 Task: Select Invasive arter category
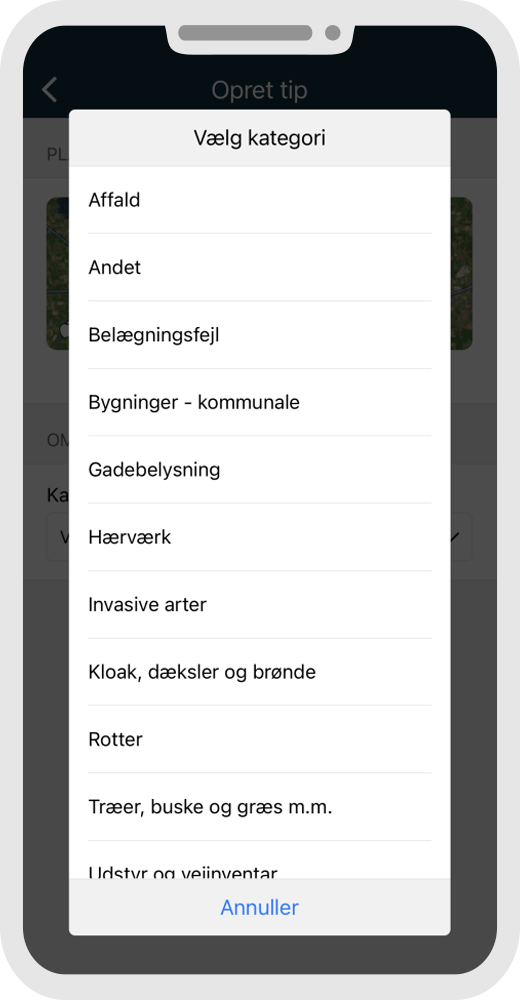(260, 605)
